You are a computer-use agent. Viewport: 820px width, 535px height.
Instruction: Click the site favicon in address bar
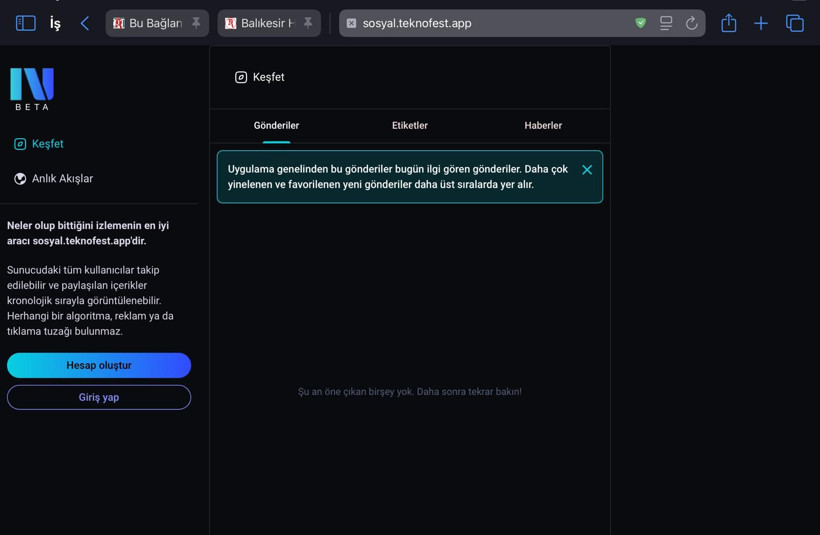(351, 23)
